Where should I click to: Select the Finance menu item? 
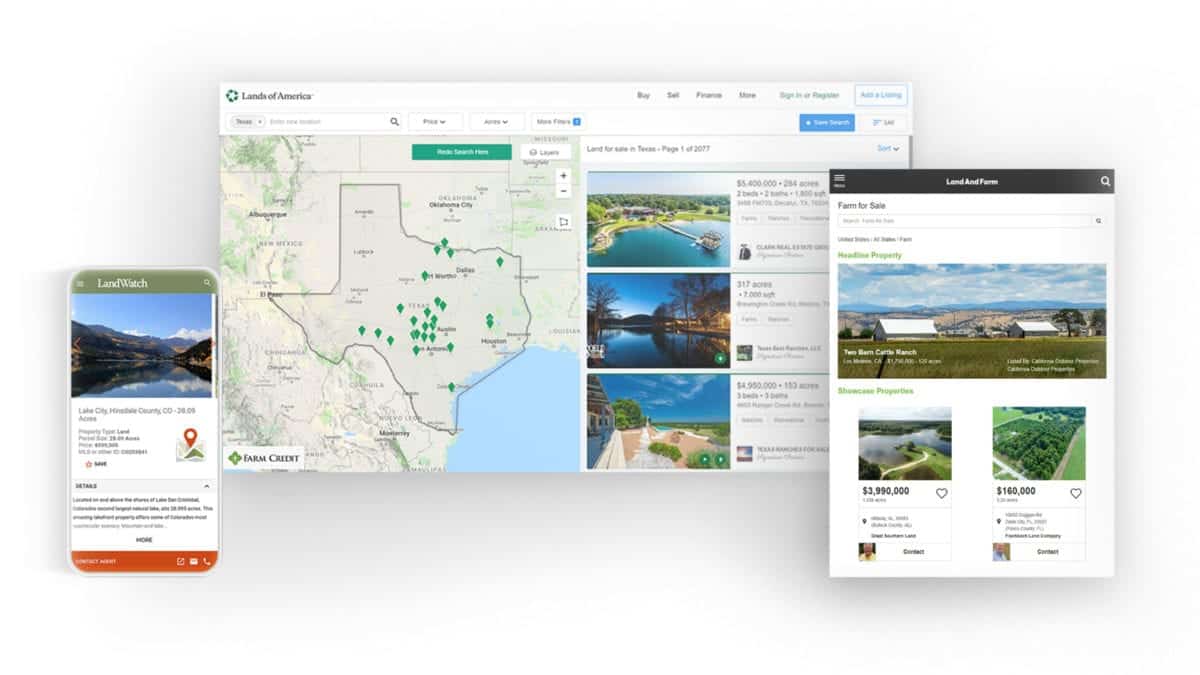[709, 94]
